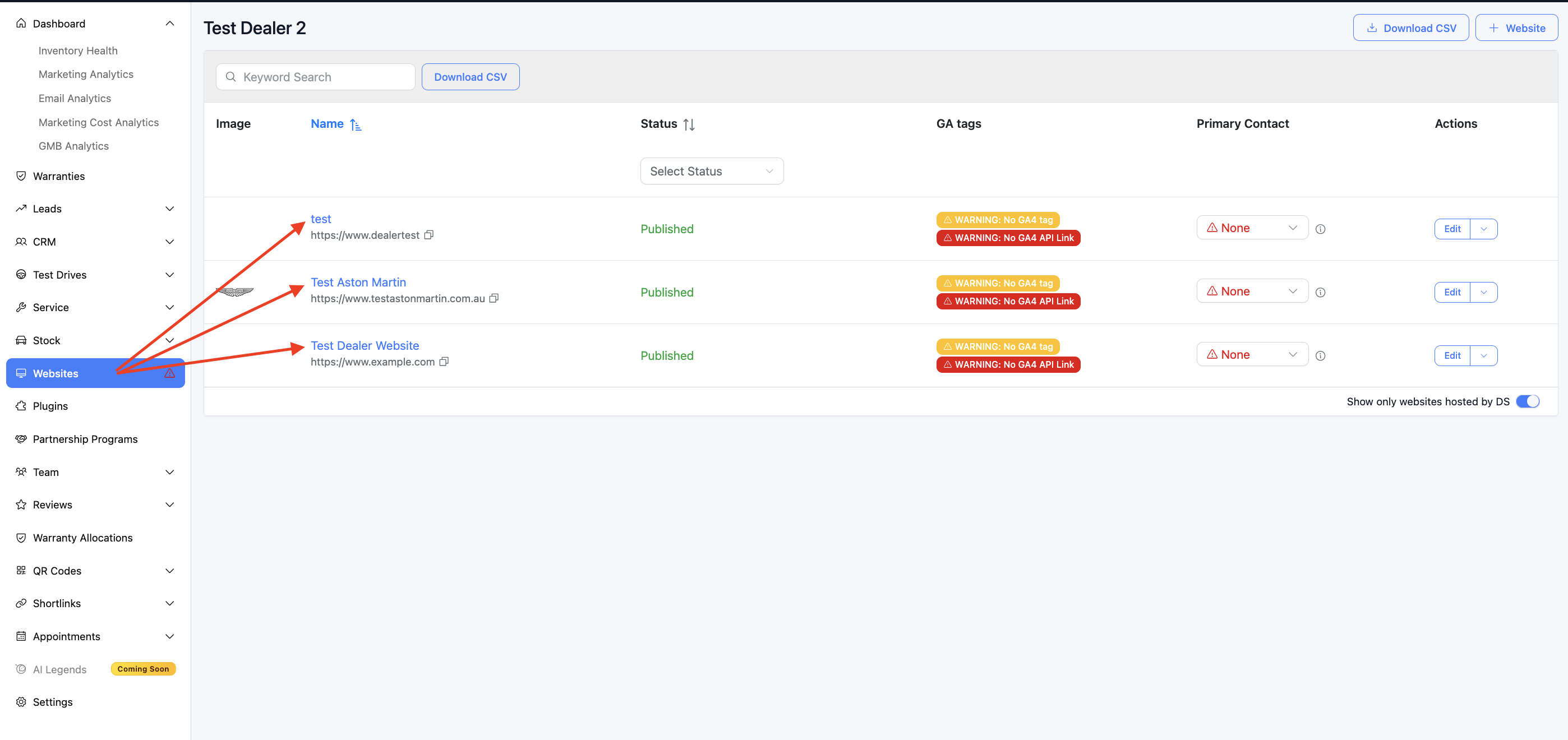Copy the example.com URL via icon
Image resolution: width=1568 pixels, height=740 pixels.
pyautogui.click(x=444, y=362)
